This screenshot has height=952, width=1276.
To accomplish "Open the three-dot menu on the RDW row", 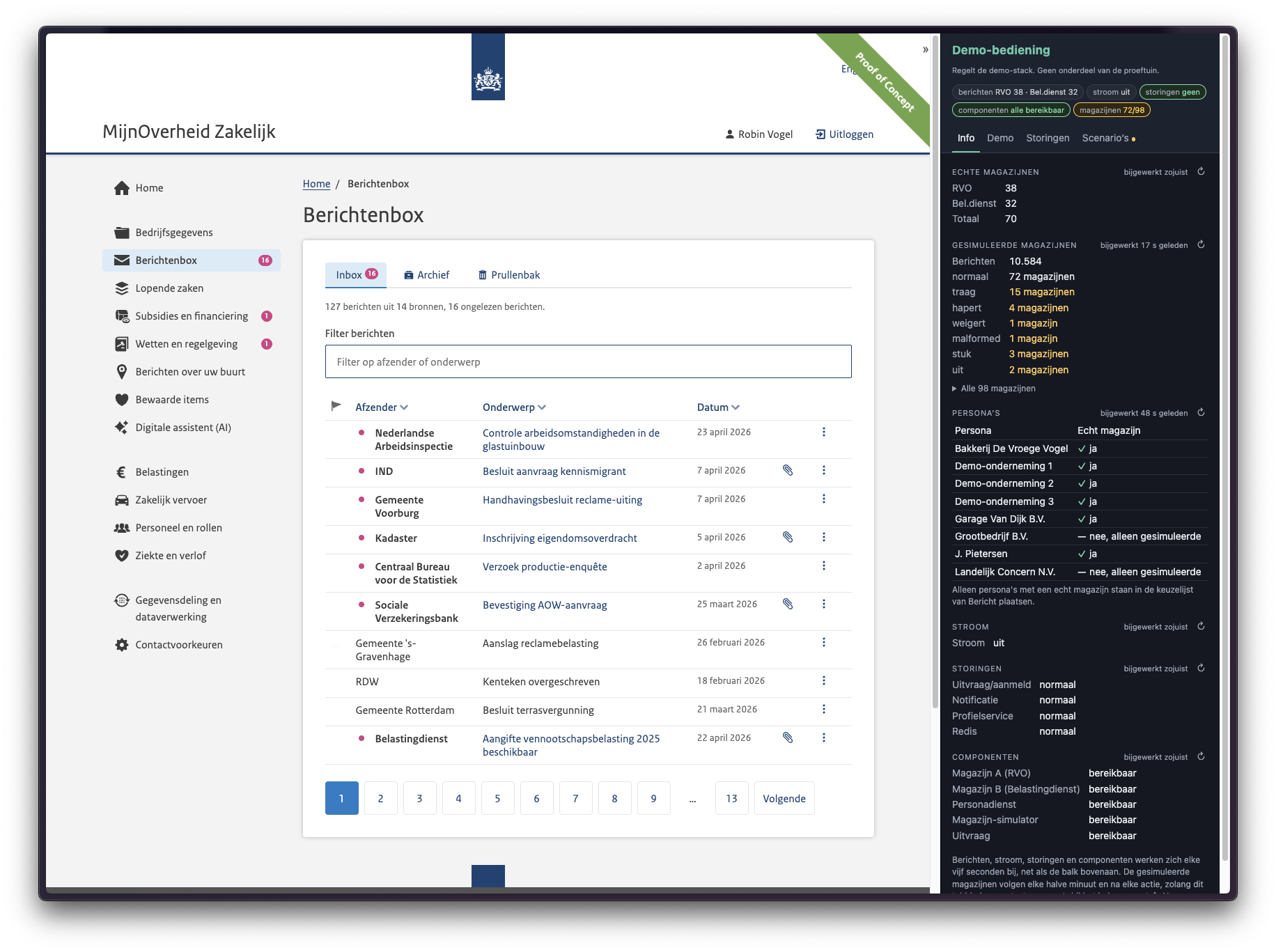I will 824,680.
